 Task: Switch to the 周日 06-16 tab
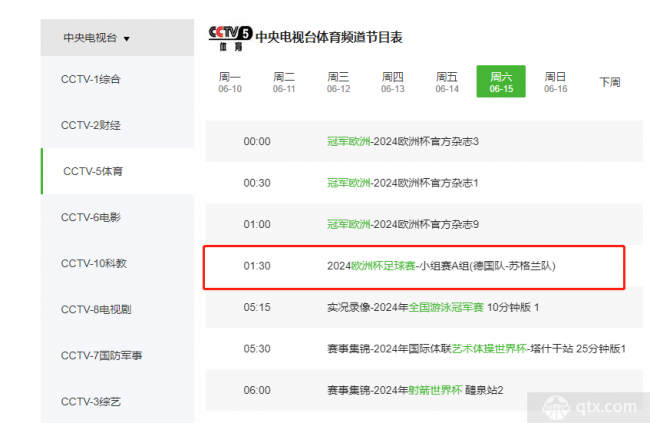tap(555, 82)
